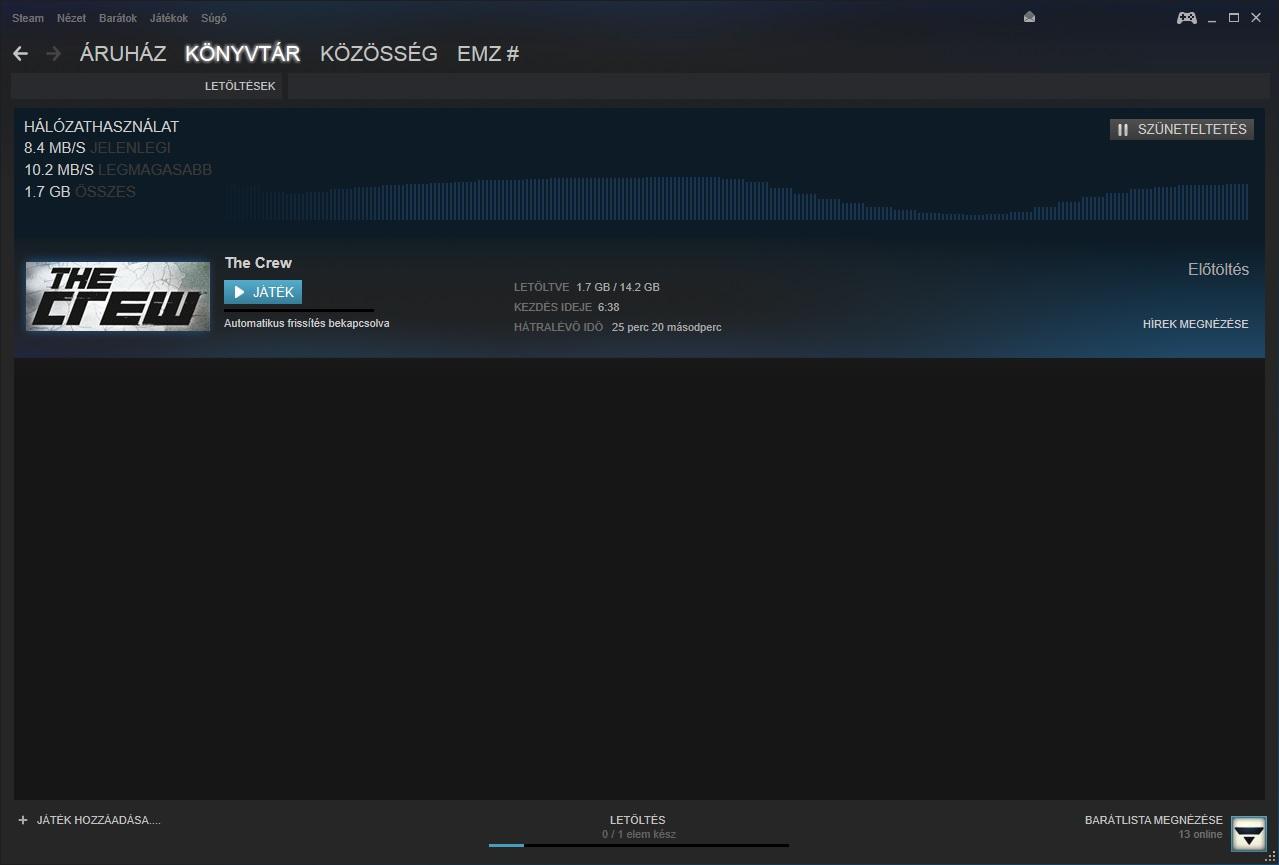Close the Steam window
The height and width of the screenshot is (865, 1279).
point(1256,17)
